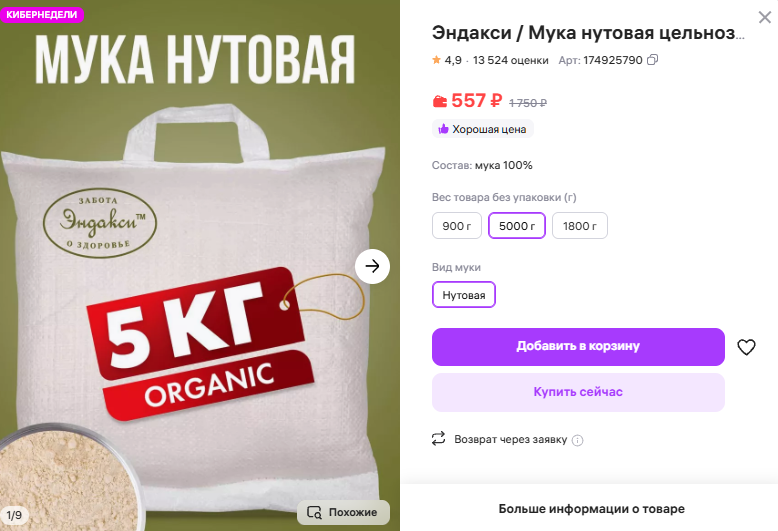This screenshot has width=778, height=531.
Task: Click the Купить сейчас button
Action: tap(578, 392)
